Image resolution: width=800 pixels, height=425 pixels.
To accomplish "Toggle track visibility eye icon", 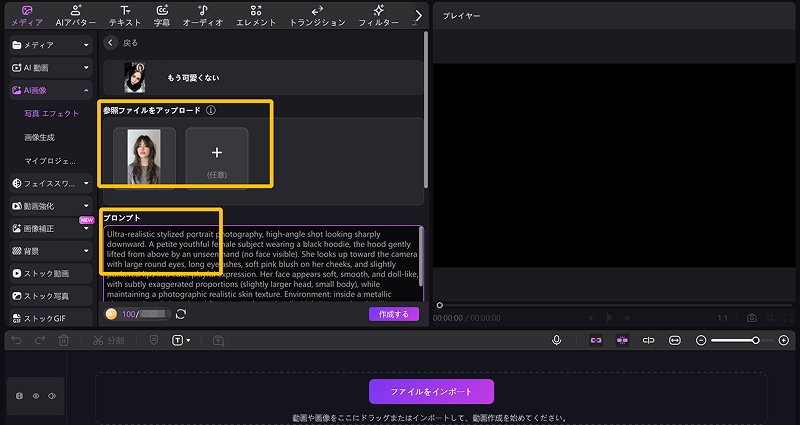I will pyautogui.click(x=35, y=396).
